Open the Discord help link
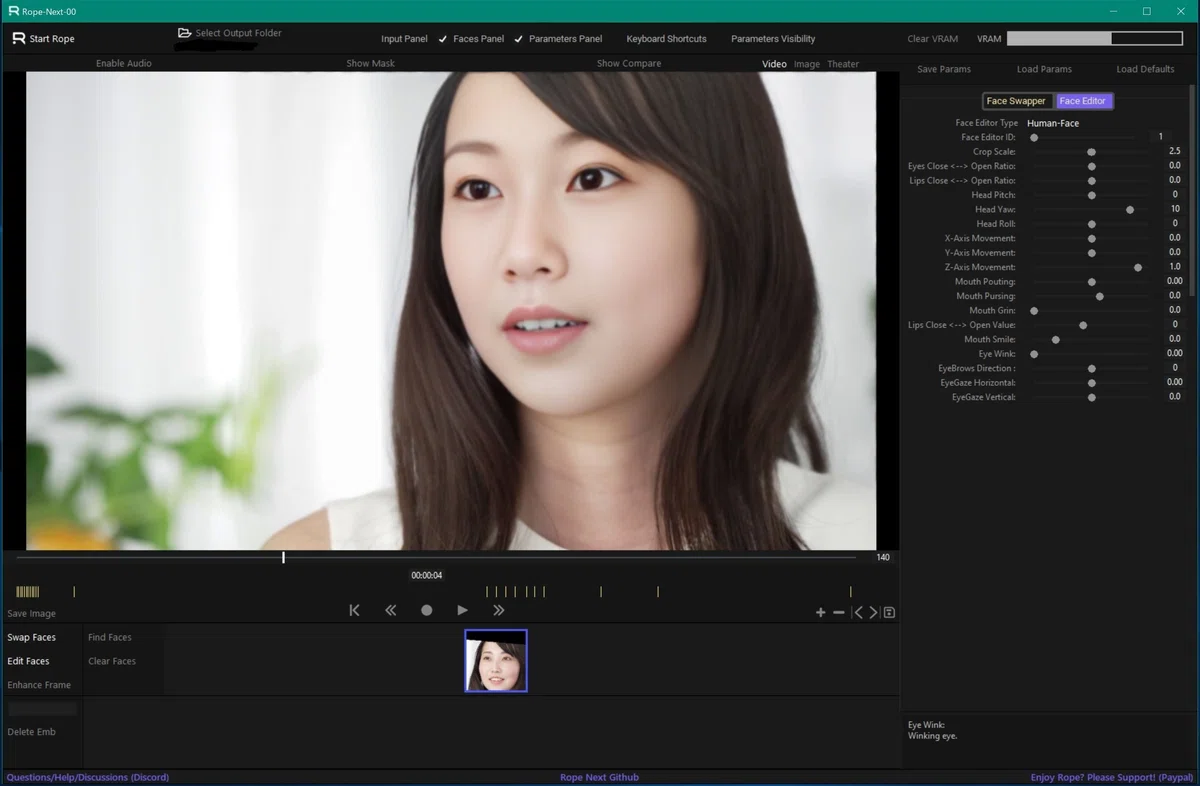Viewport: 1200px width, 786px height. [88, 777]
